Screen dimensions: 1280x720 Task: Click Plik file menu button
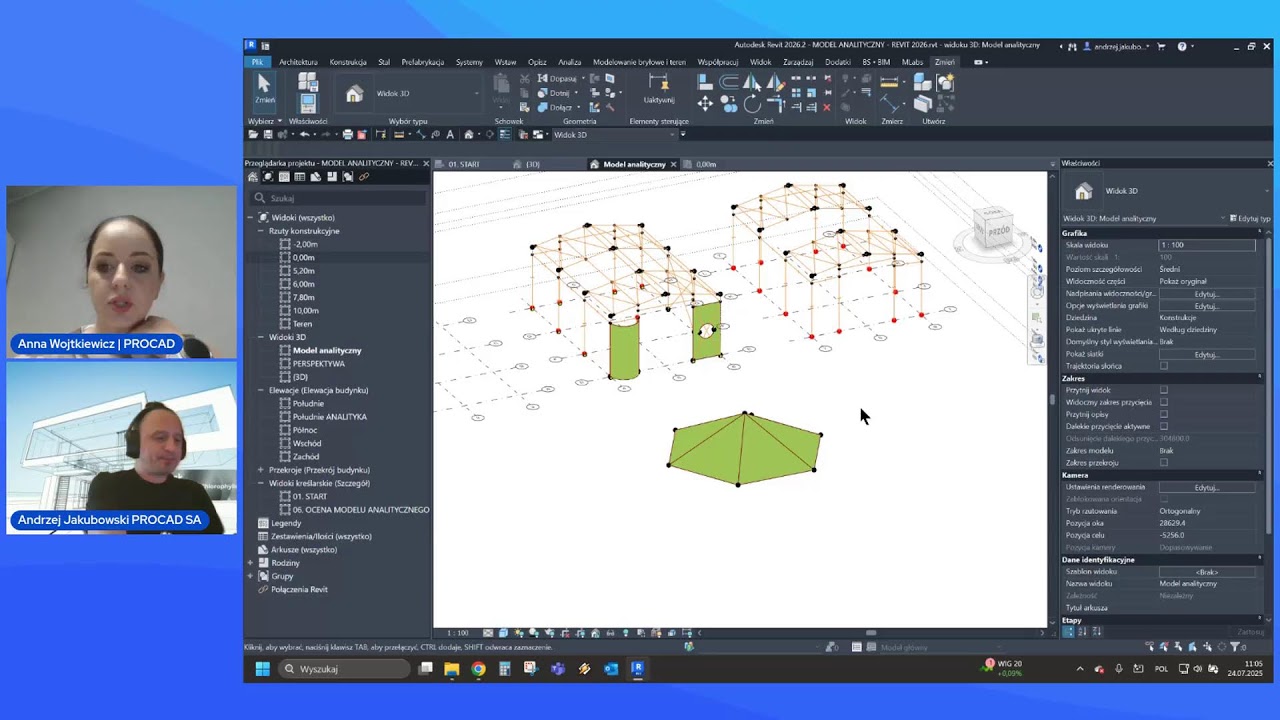tap(257, 62)
